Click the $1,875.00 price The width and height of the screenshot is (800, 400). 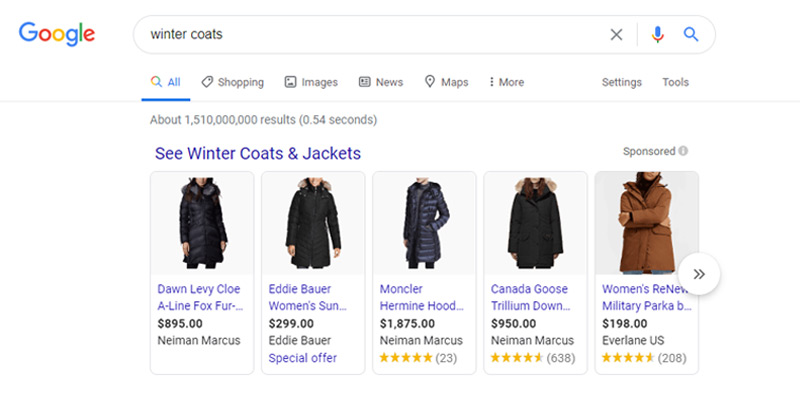[407, 323]
